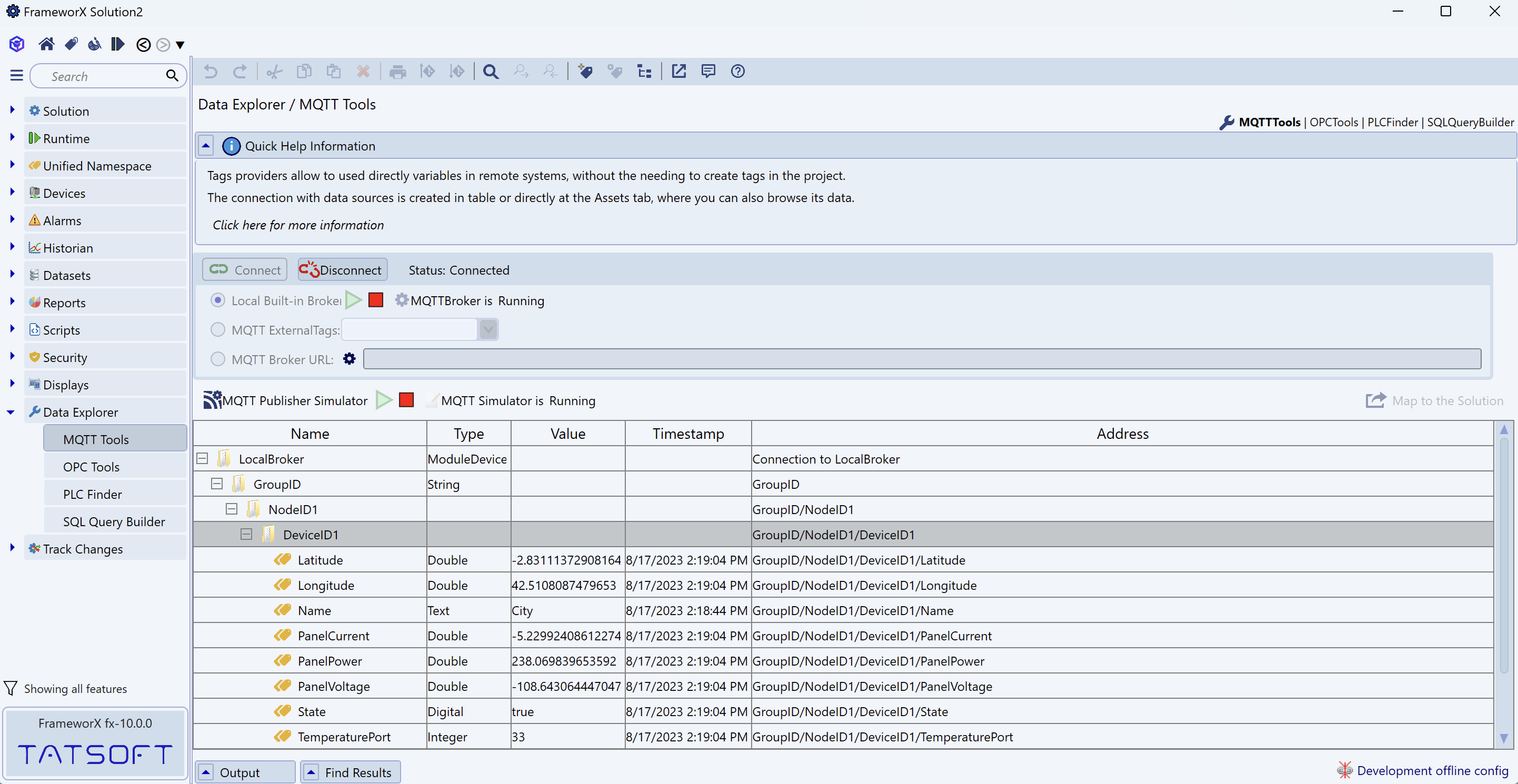Click the Paste icon
Image resolution: width=1518 pixels, height=784 pixels.
point(334,72)
